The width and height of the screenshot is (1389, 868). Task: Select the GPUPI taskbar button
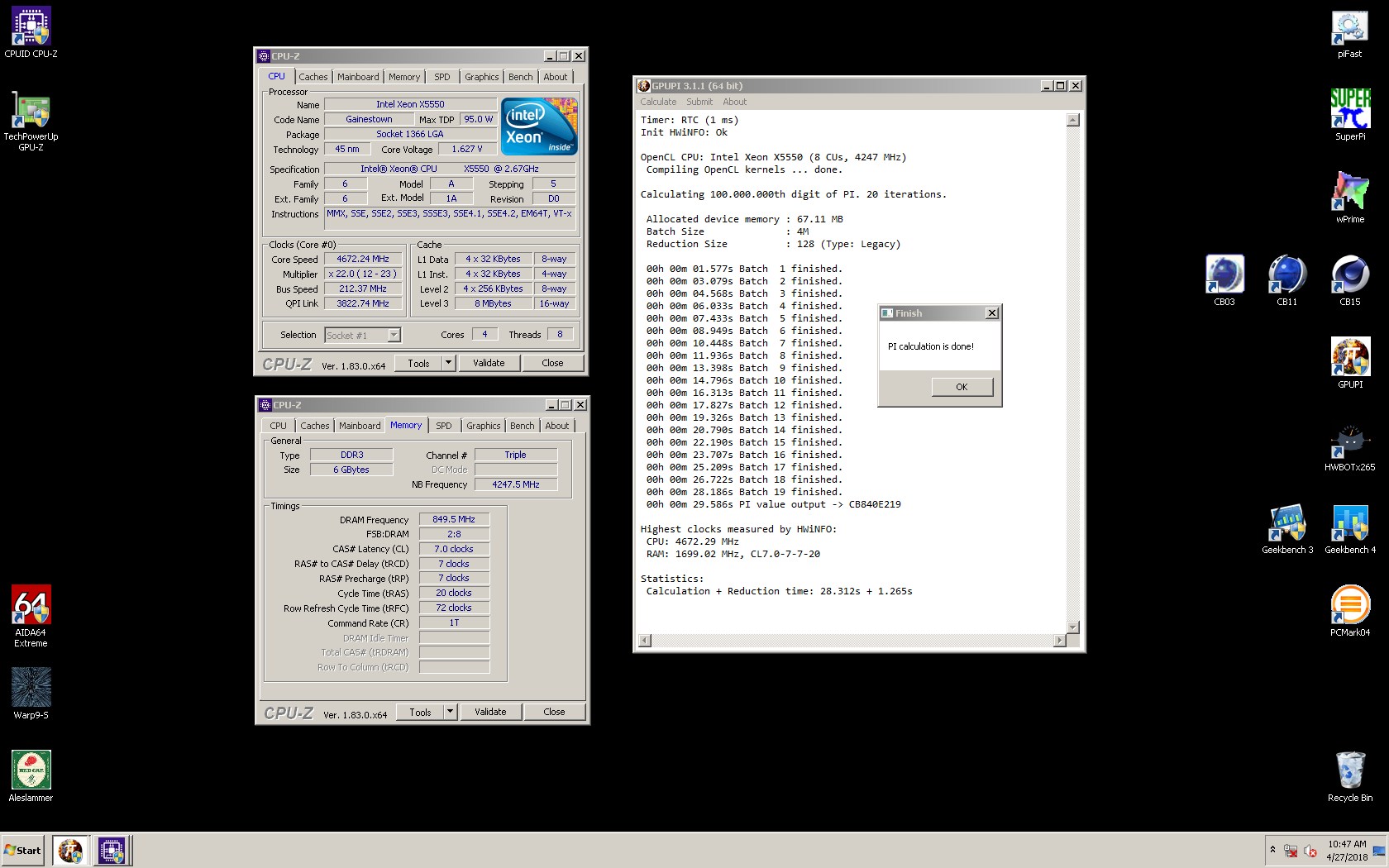(x=70, y=850)
